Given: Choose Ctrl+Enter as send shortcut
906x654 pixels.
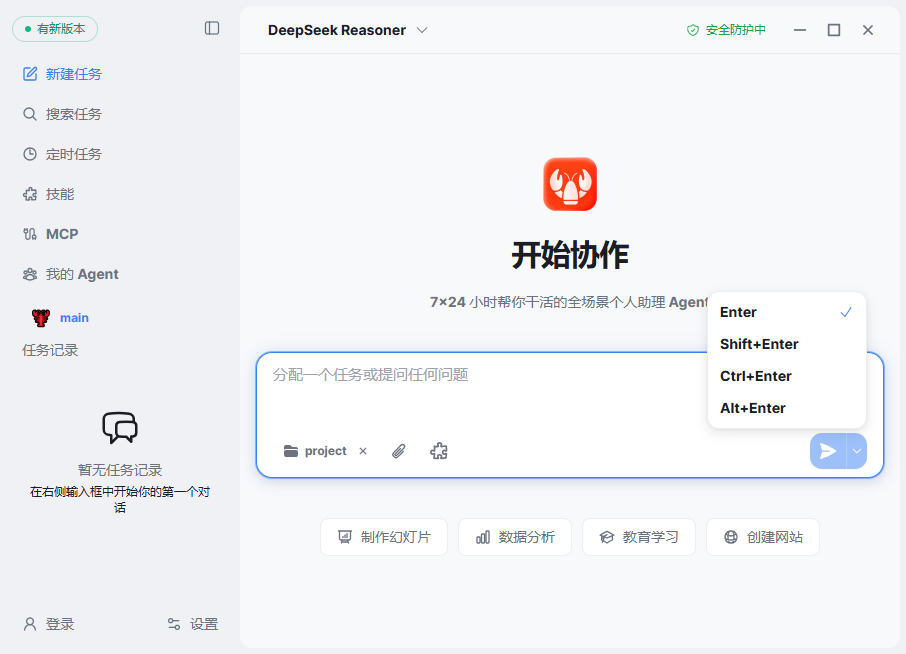Looking at the screenshot, I should [x=786, y=376].
